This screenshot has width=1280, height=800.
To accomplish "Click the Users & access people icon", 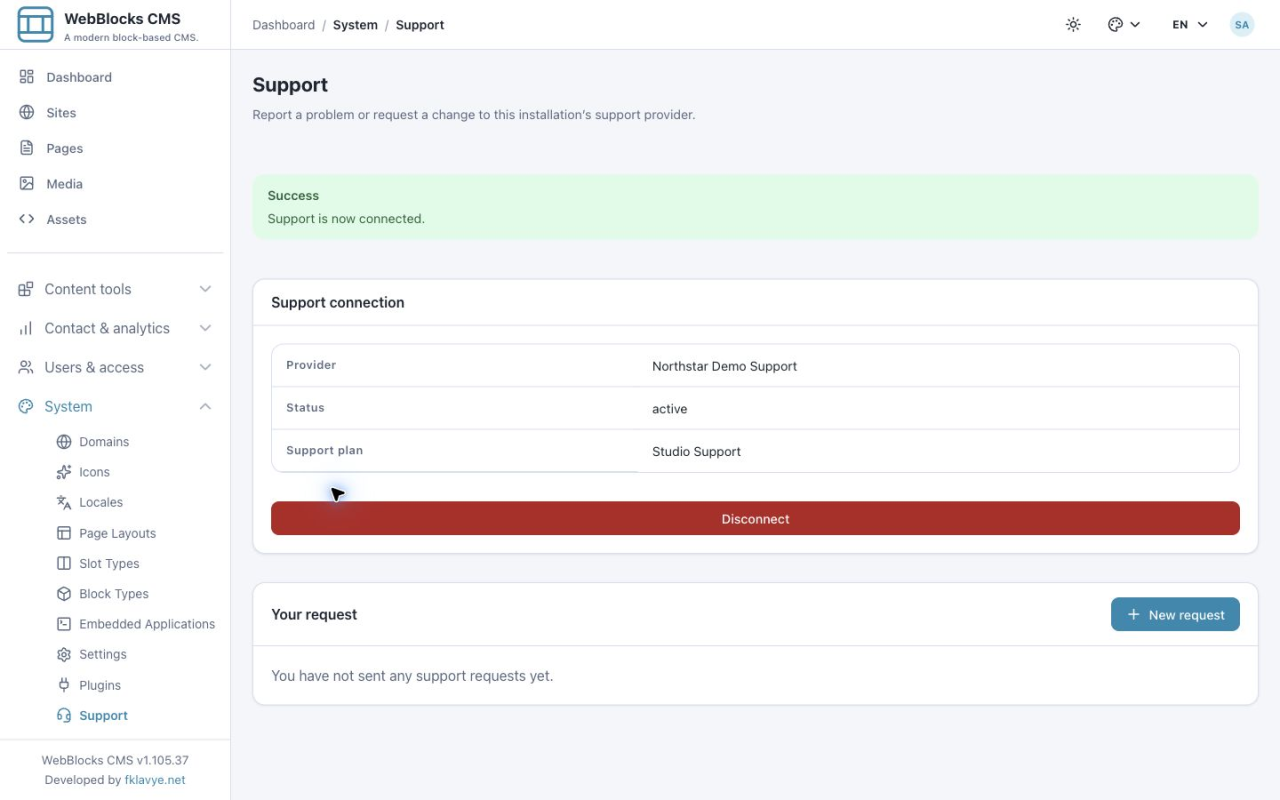I will click(26, 367).
